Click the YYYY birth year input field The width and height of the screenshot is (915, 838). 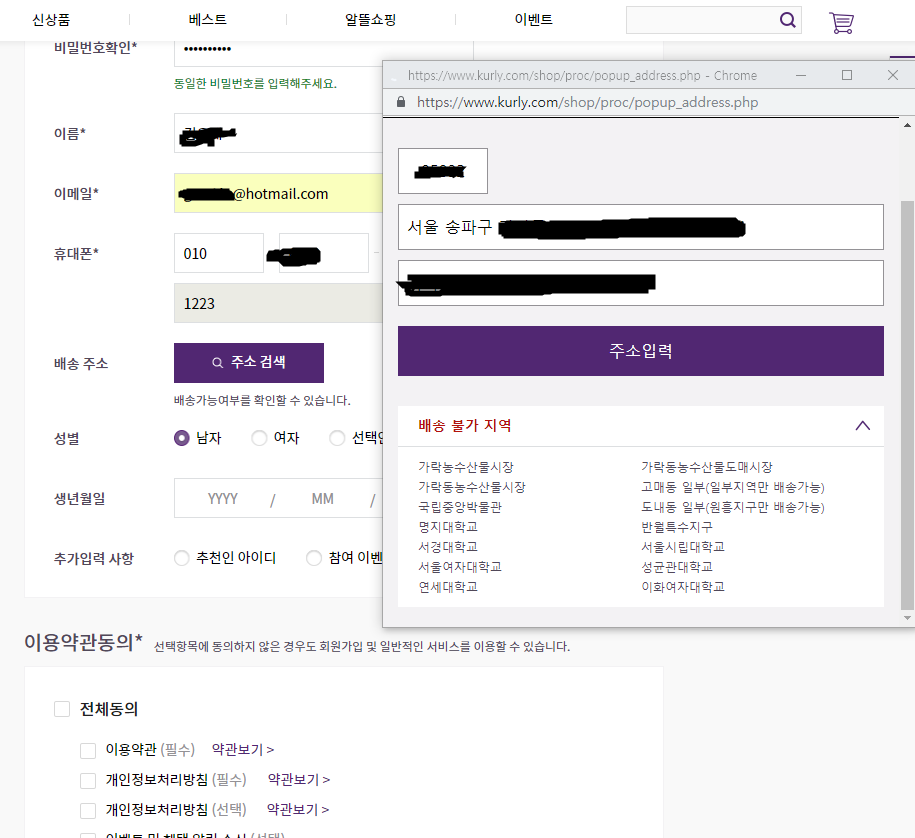point(222,498)
